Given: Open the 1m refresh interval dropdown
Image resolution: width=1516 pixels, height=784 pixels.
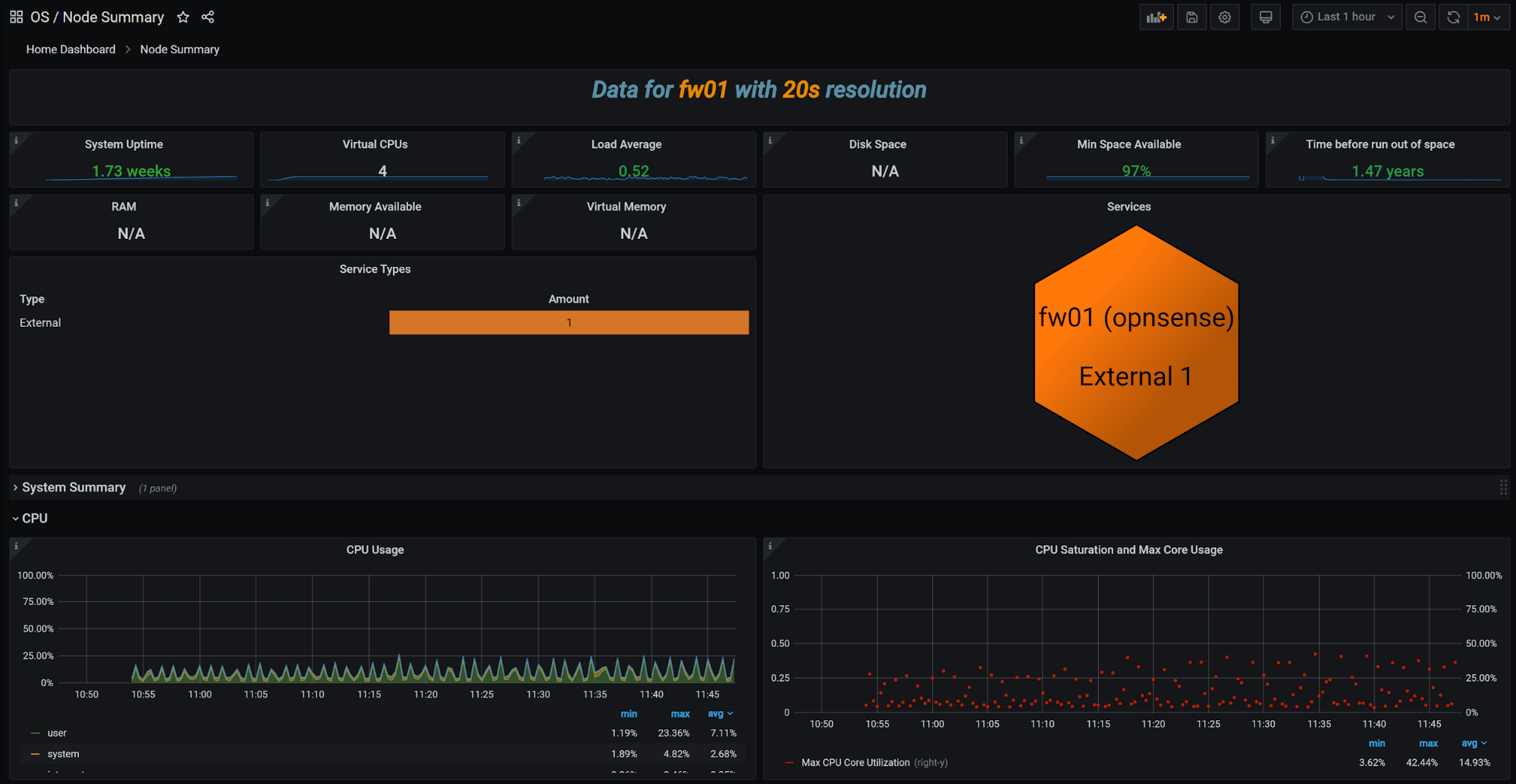Looking at the screenshot, I should (x=1488, y=17).
